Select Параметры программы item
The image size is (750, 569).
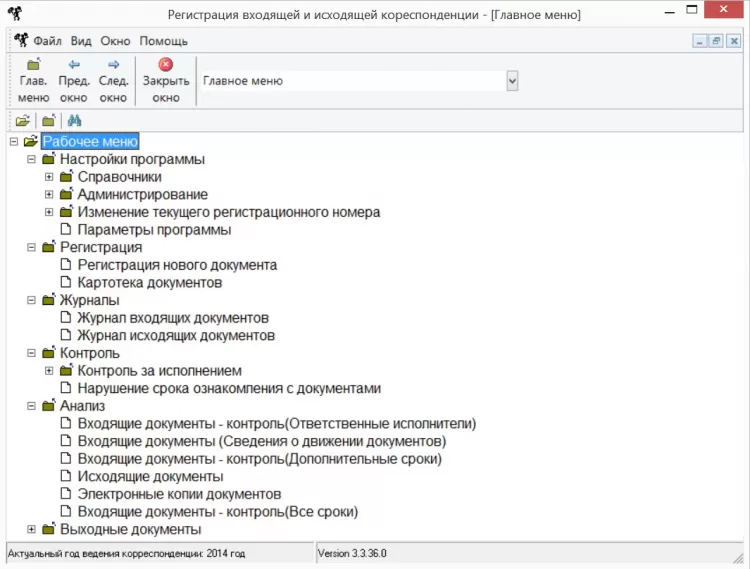[x=154, y=230]
